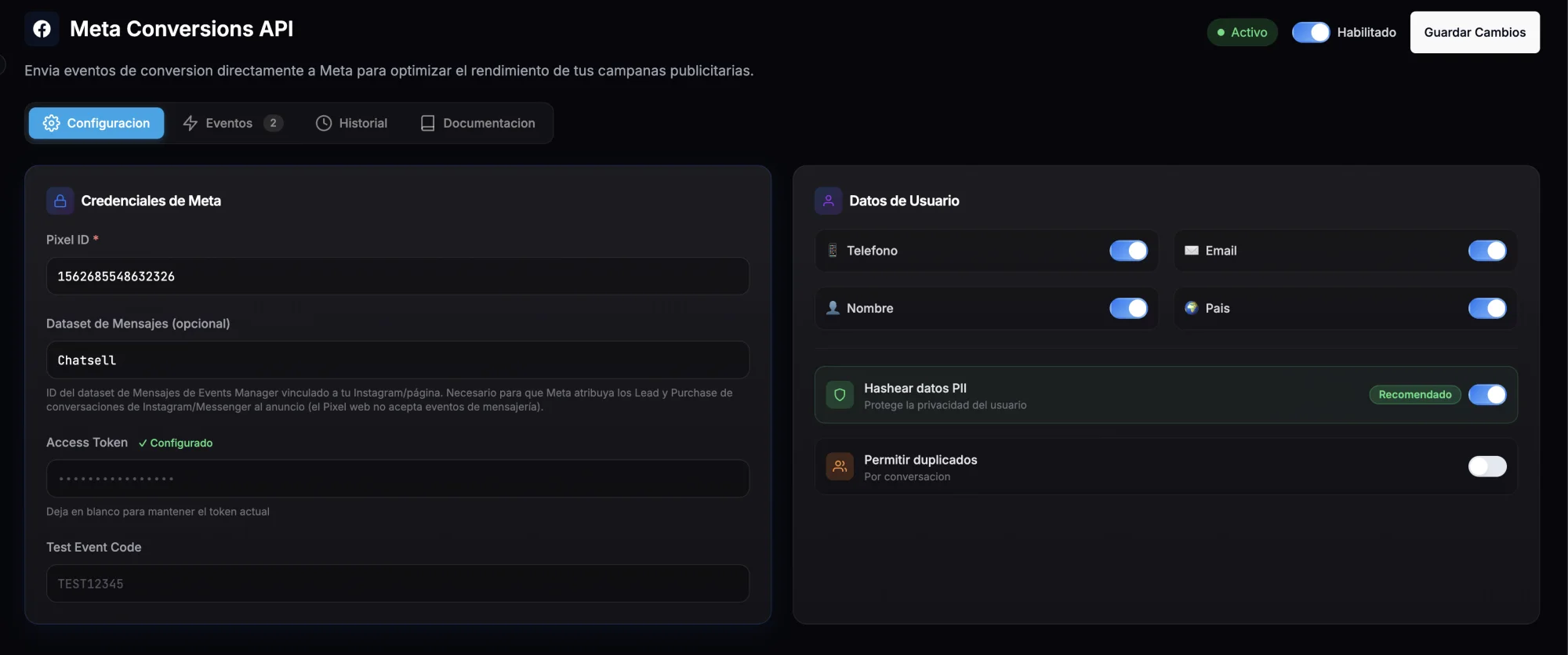Click the Eventos count badge showing 2

(273, 123)
